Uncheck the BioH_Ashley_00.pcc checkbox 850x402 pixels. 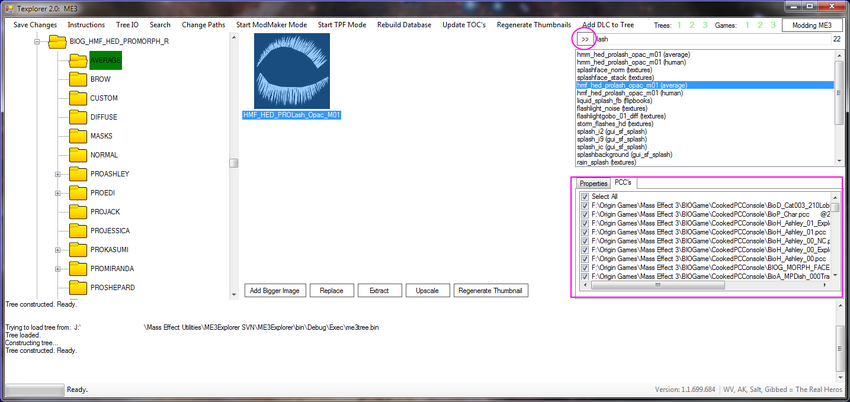[584, 258]
